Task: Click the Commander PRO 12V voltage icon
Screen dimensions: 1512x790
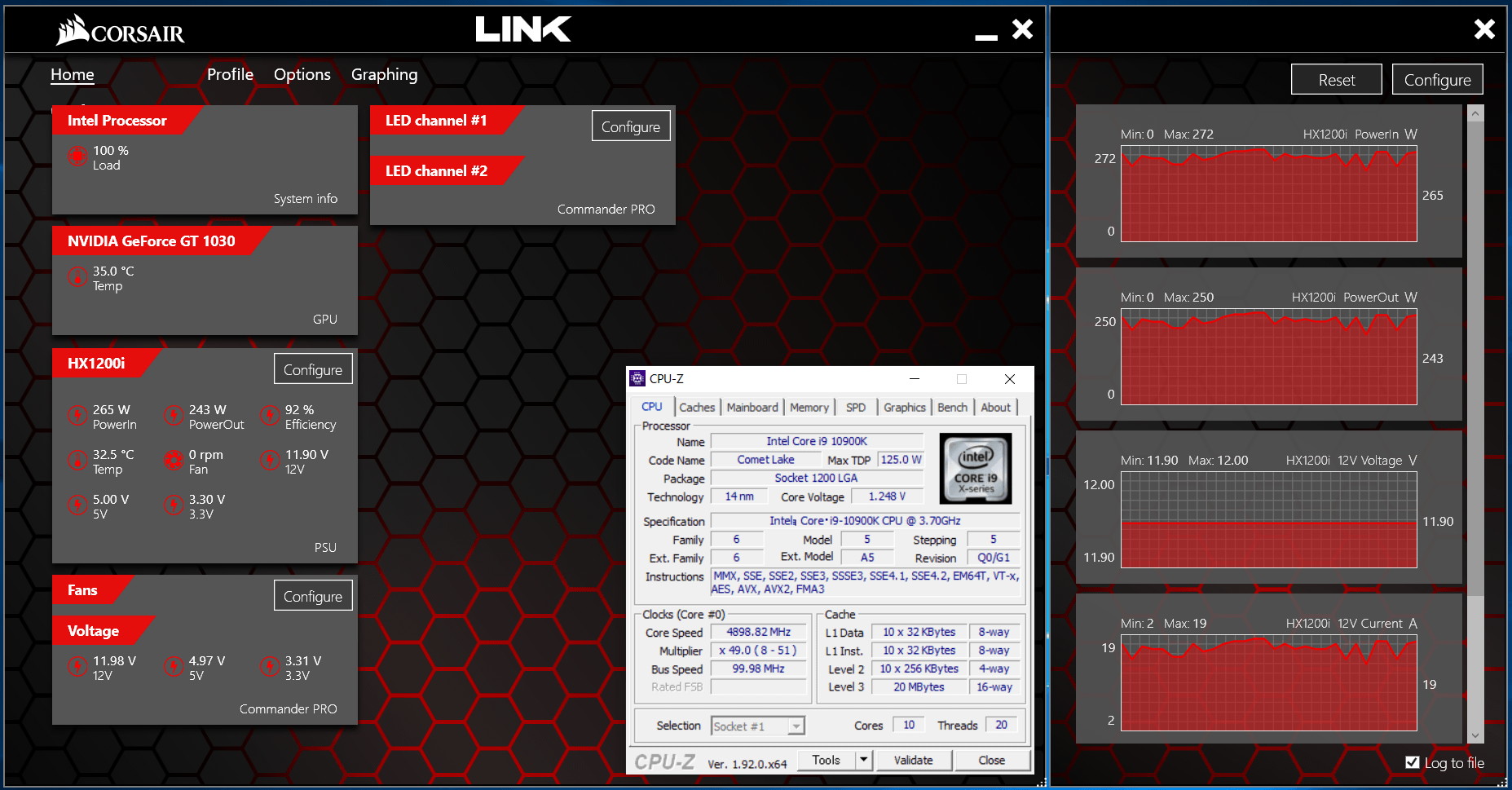Action: click(77, 667)
